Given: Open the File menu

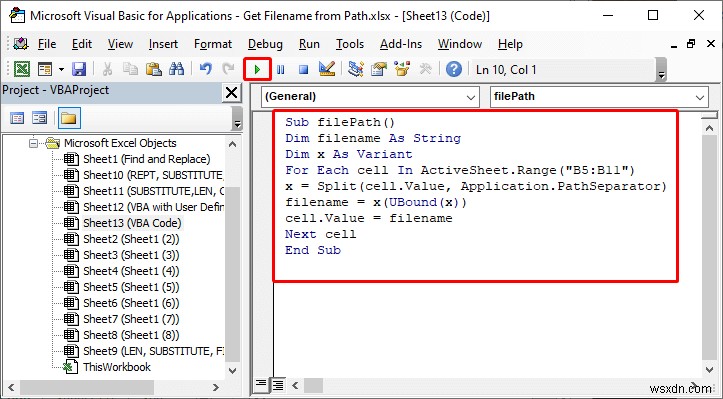Looking at the screenshot, I should [x=47, y=44].
